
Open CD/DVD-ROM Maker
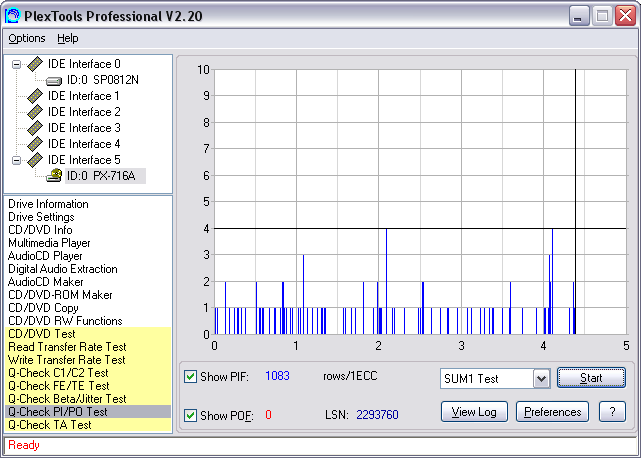tap(60, 295)
